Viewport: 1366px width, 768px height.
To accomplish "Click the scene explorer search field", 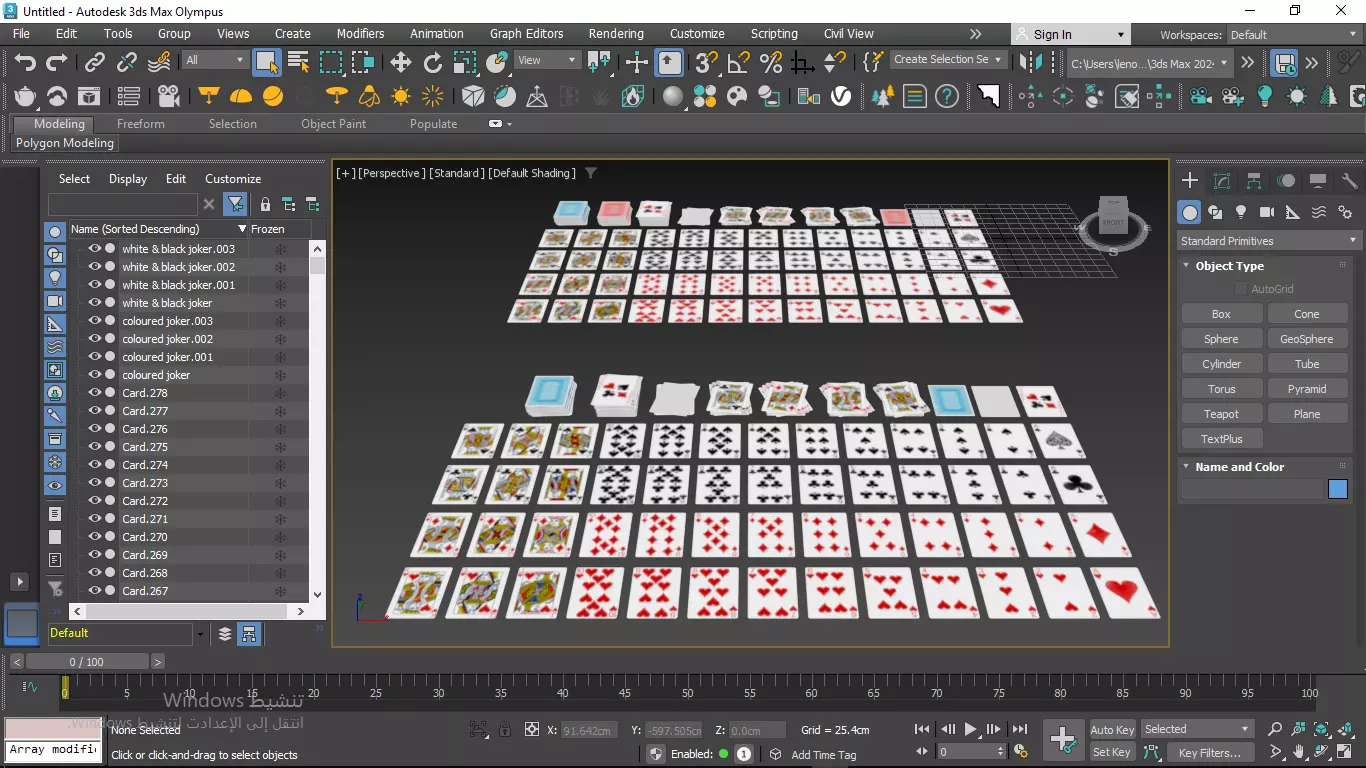I will [x=123, y=204].
